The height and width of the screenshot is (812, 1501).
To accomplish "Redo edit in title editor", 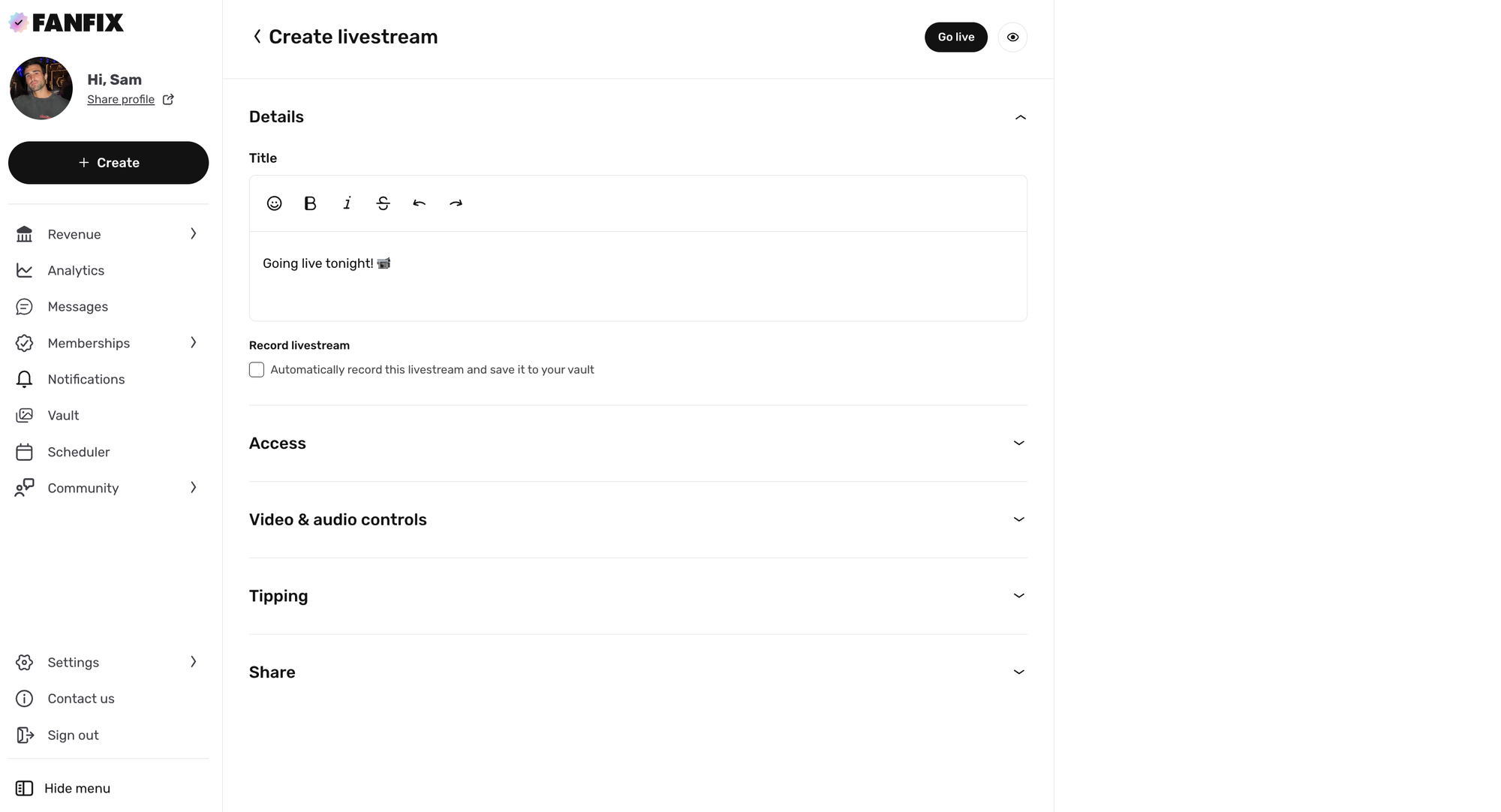I will click(x=456, y=203).
